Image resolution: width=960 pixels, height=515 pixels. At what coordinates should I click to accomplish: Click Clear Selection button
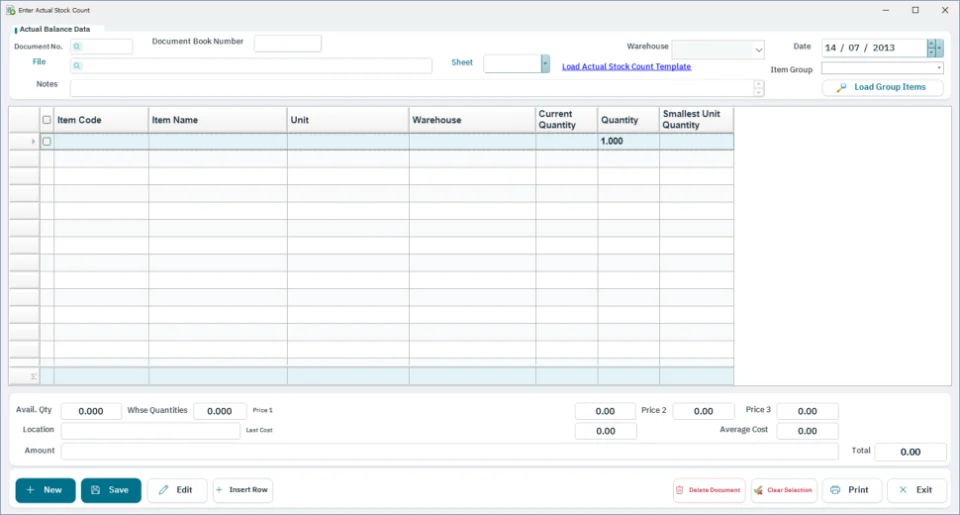click(x=784, y=490)
